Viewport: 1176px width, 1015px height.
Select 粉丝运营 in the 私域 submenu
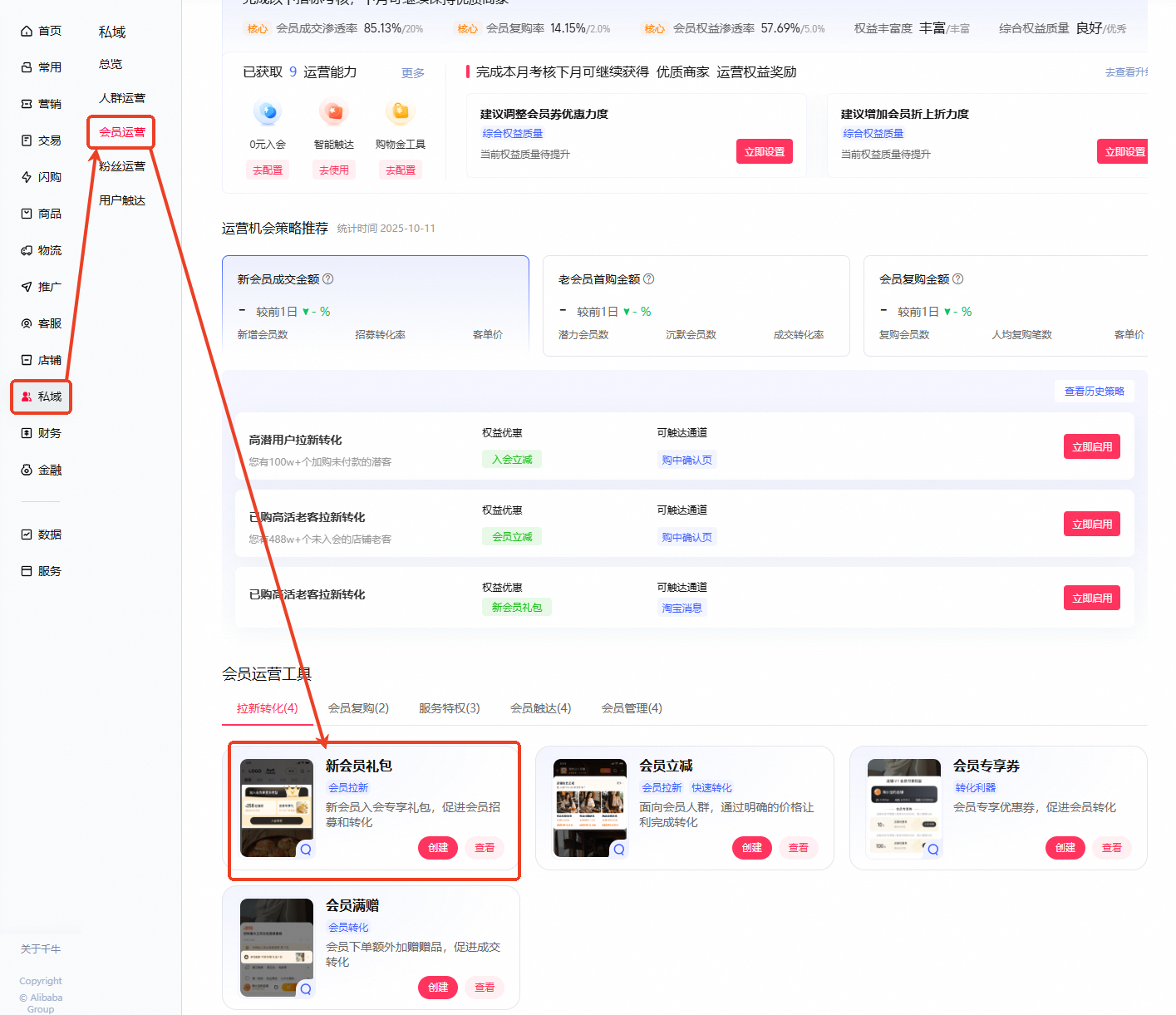point(122,166)
